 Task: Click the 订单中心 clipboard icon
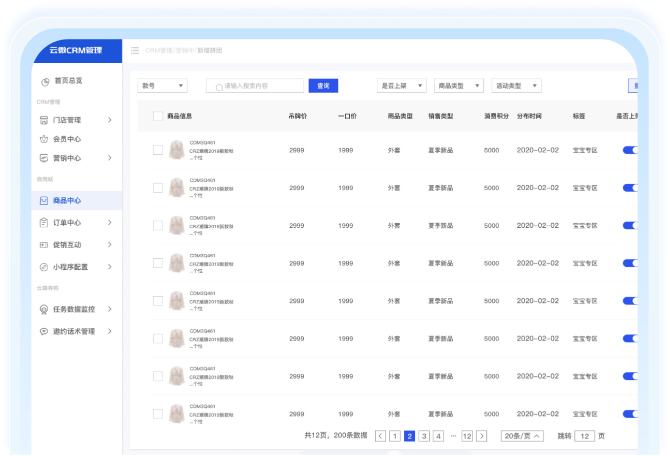click(x=44, y=222)
